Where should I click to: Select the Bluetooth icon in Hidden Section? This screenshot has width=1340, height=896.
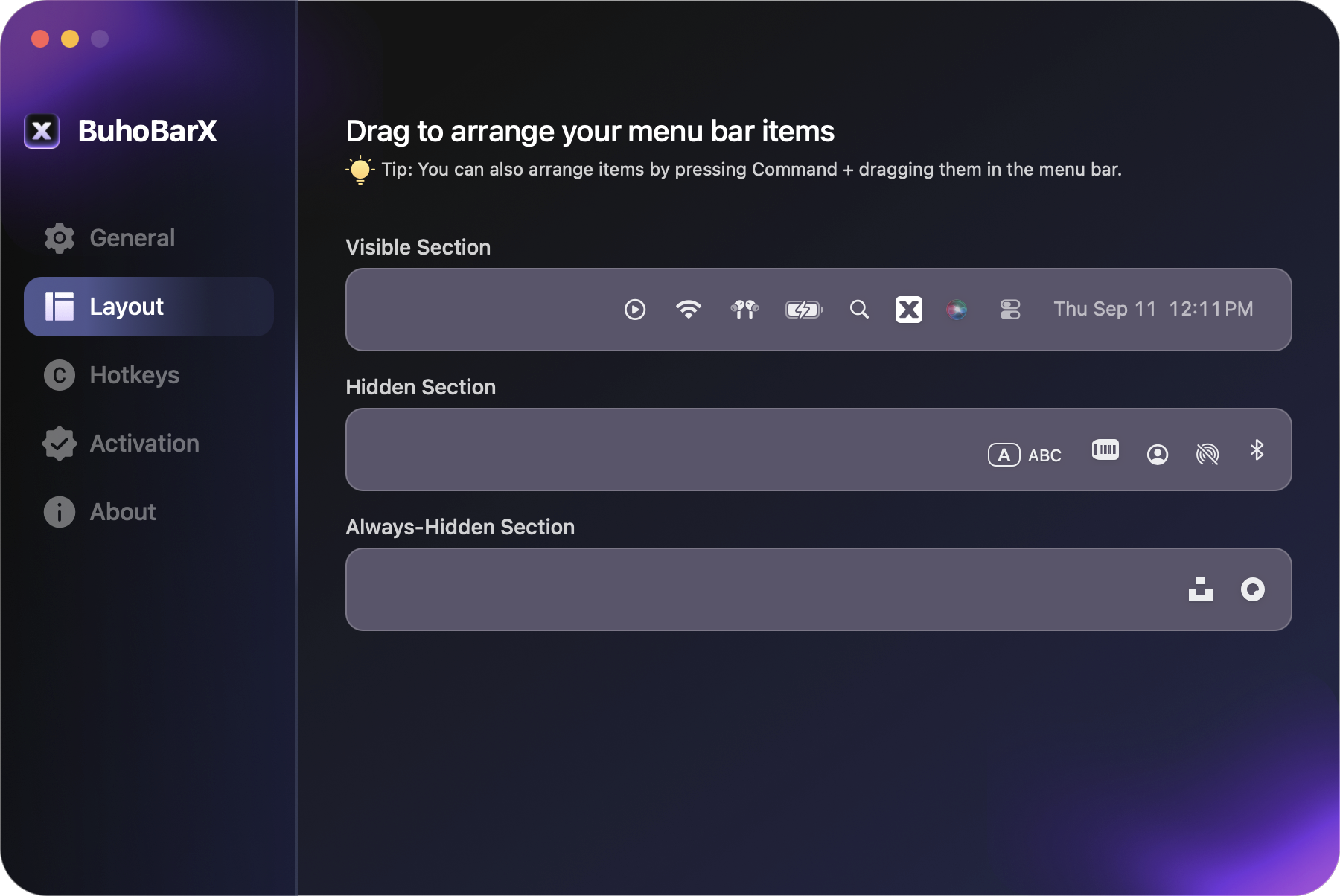pos(1257,450)
